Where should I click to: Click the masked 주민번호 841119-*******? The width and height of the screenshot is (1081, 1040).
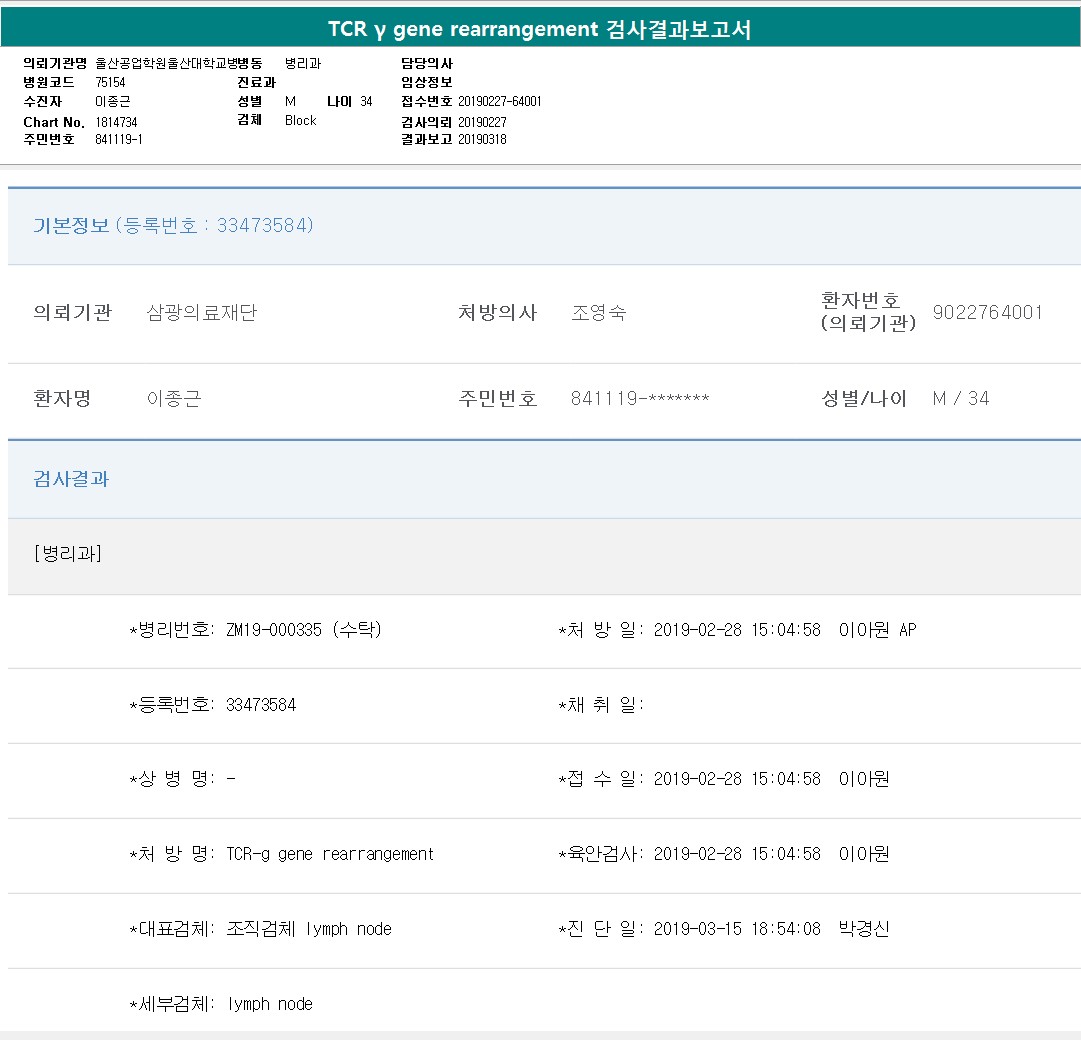639,399
